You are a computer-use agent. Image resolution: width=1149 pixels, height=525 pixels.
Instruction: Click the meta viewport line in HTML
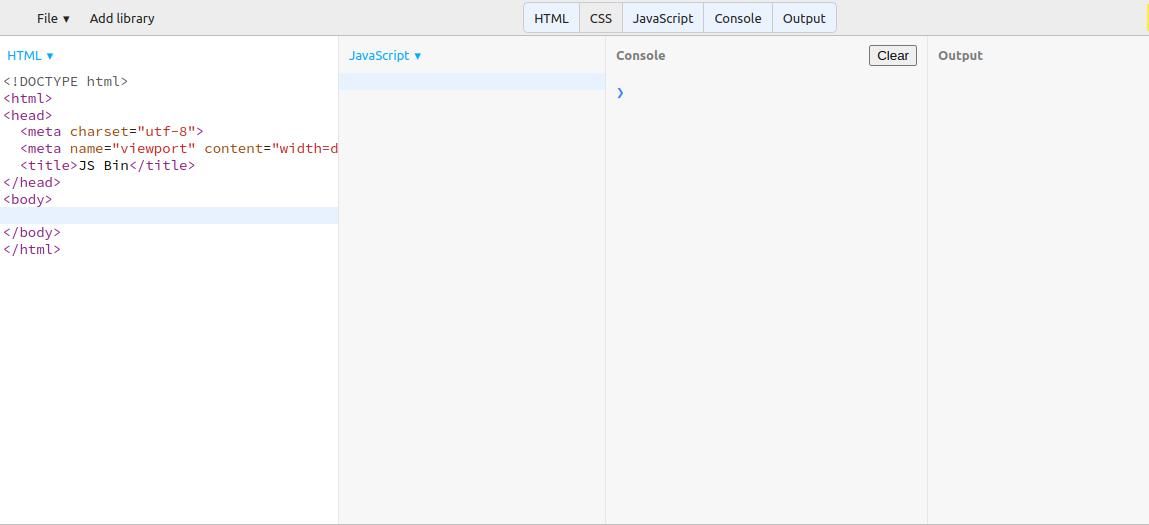pos(178,148)
